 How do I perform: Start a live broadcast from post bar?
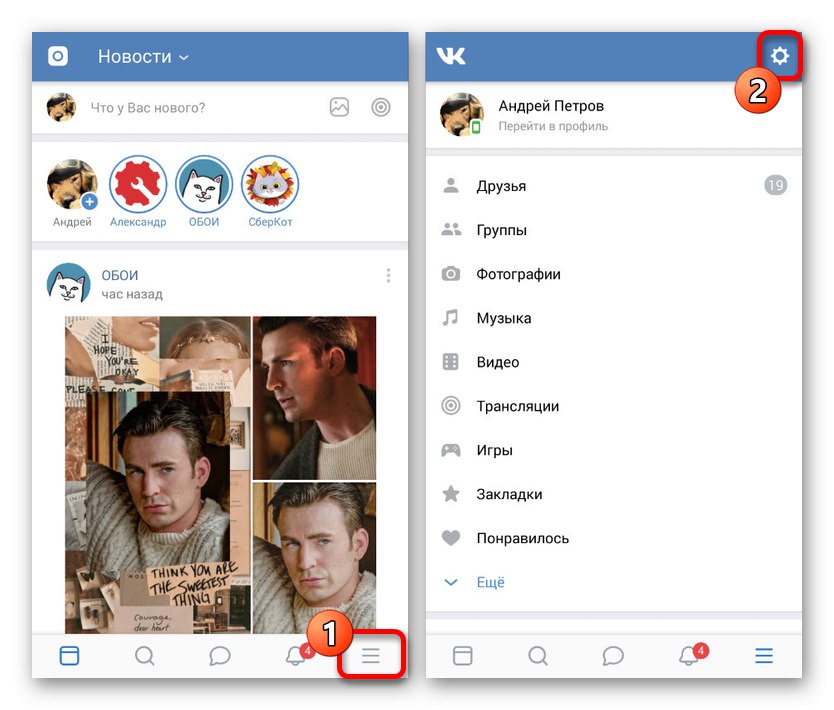coord(381,107)
